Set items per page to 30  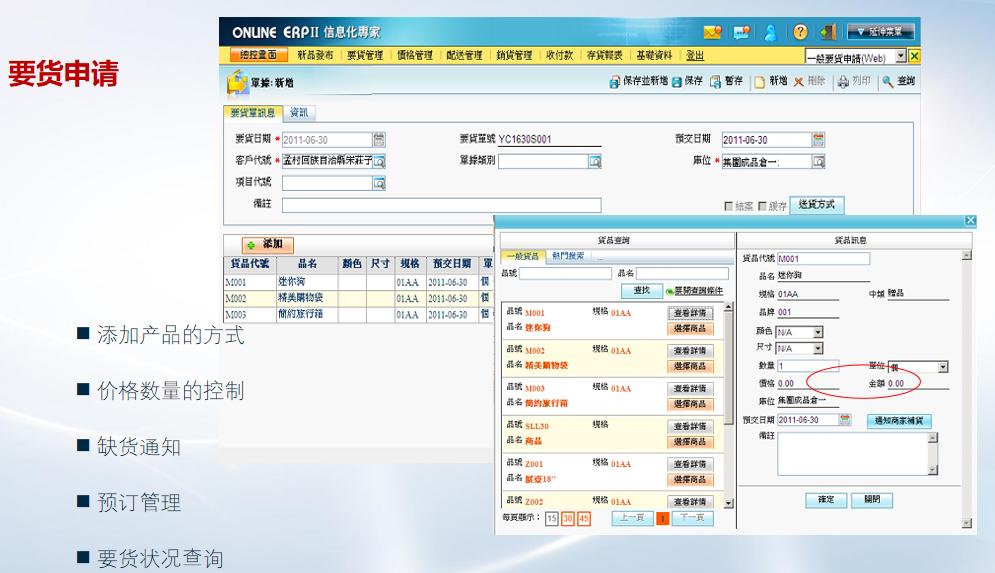point(567,518)
